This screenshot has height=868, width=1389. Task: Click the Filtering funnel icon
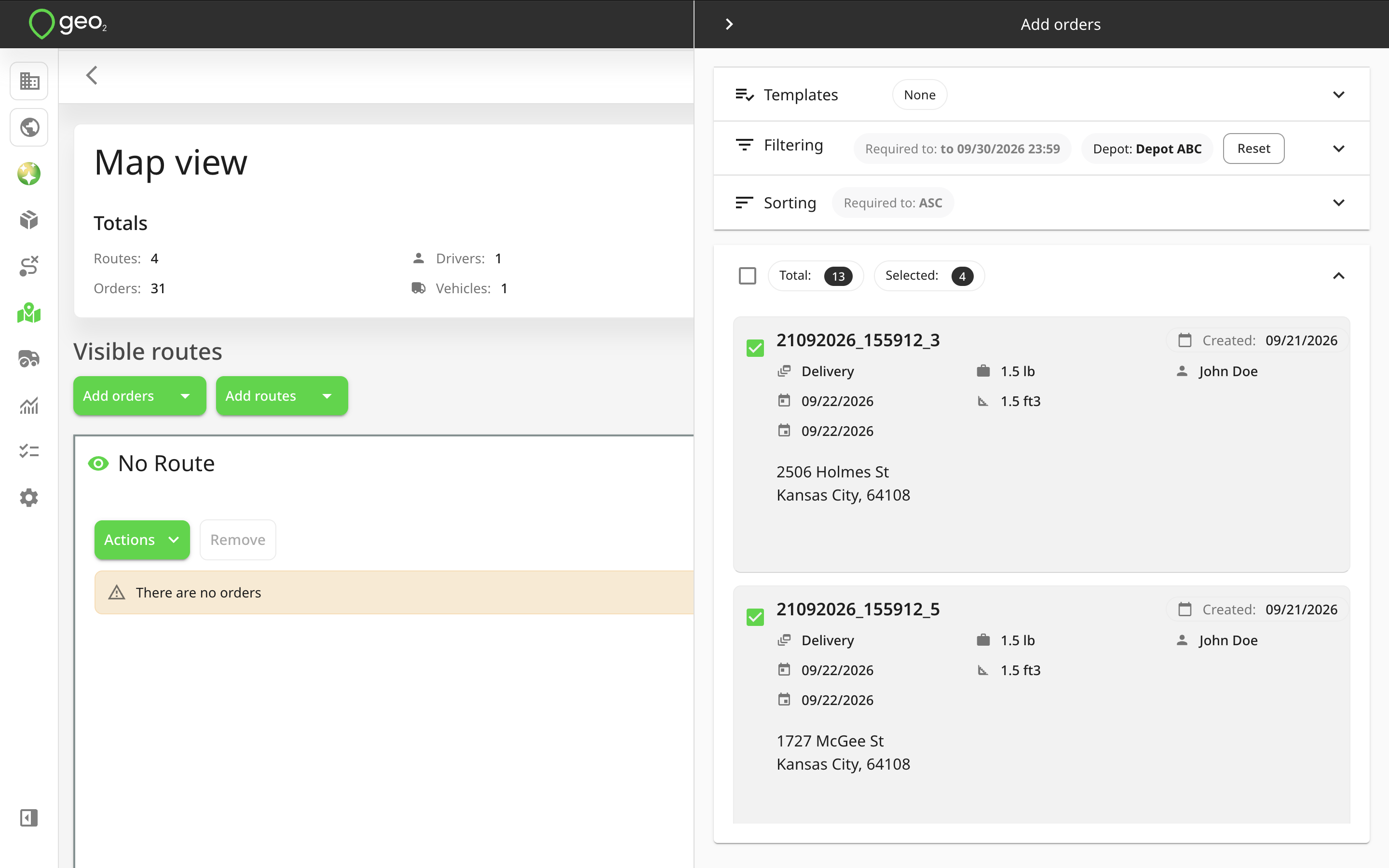745,145
